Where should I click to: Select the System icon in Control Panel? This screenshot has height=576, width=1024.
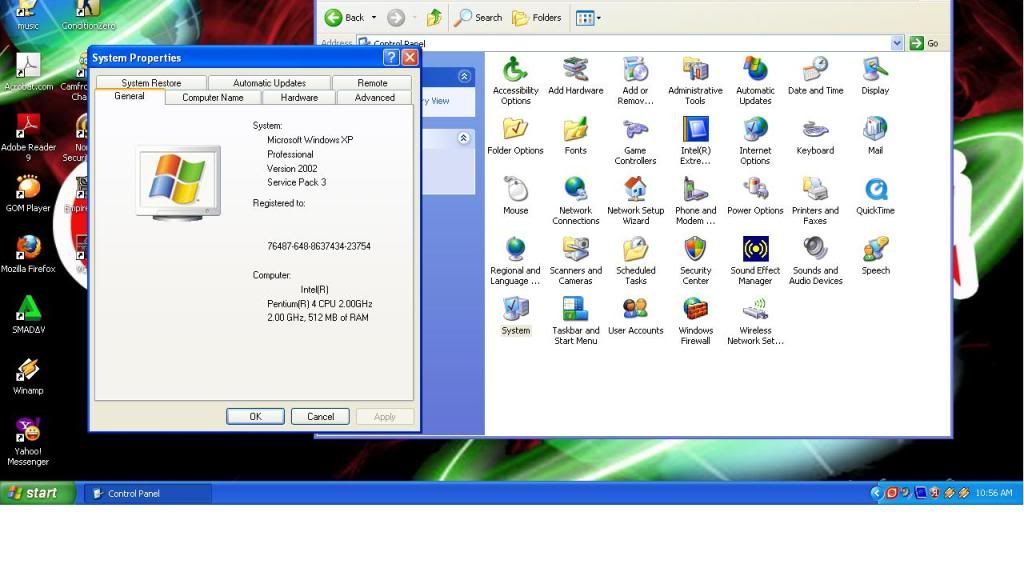point(515,317)
